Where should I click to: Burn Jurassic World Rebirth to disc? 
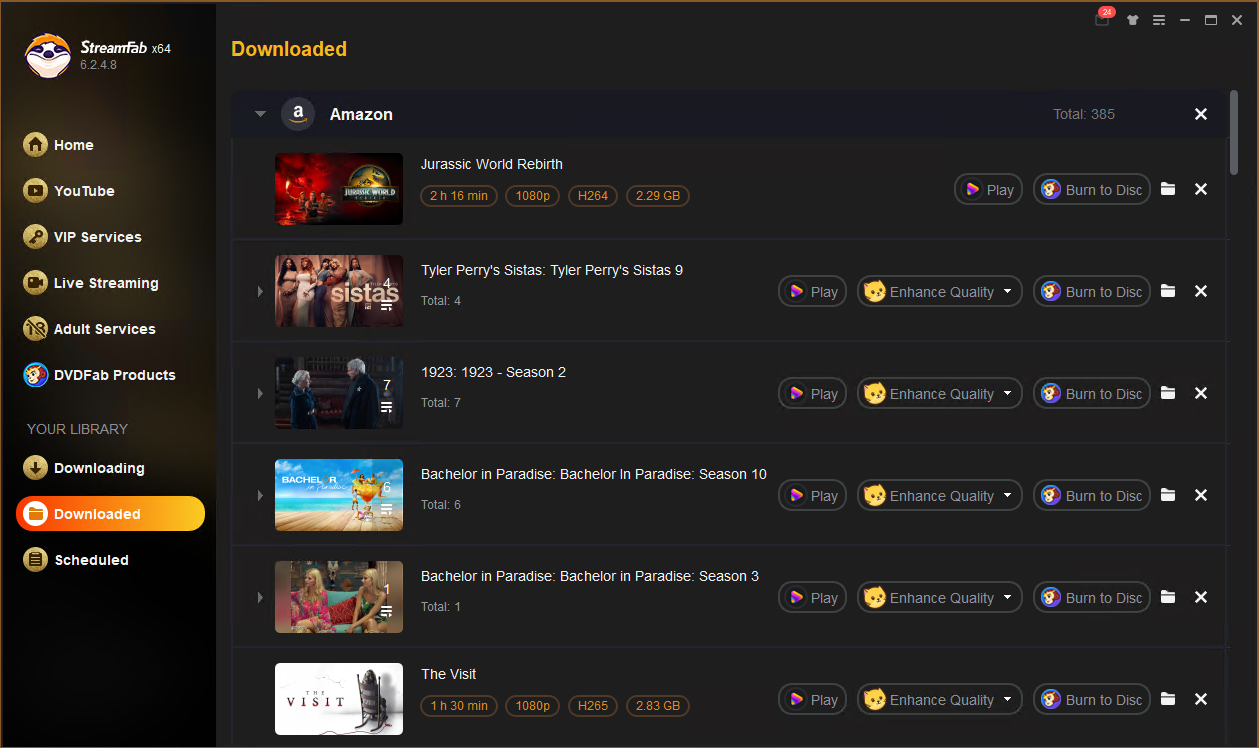tap(1092, 190)
